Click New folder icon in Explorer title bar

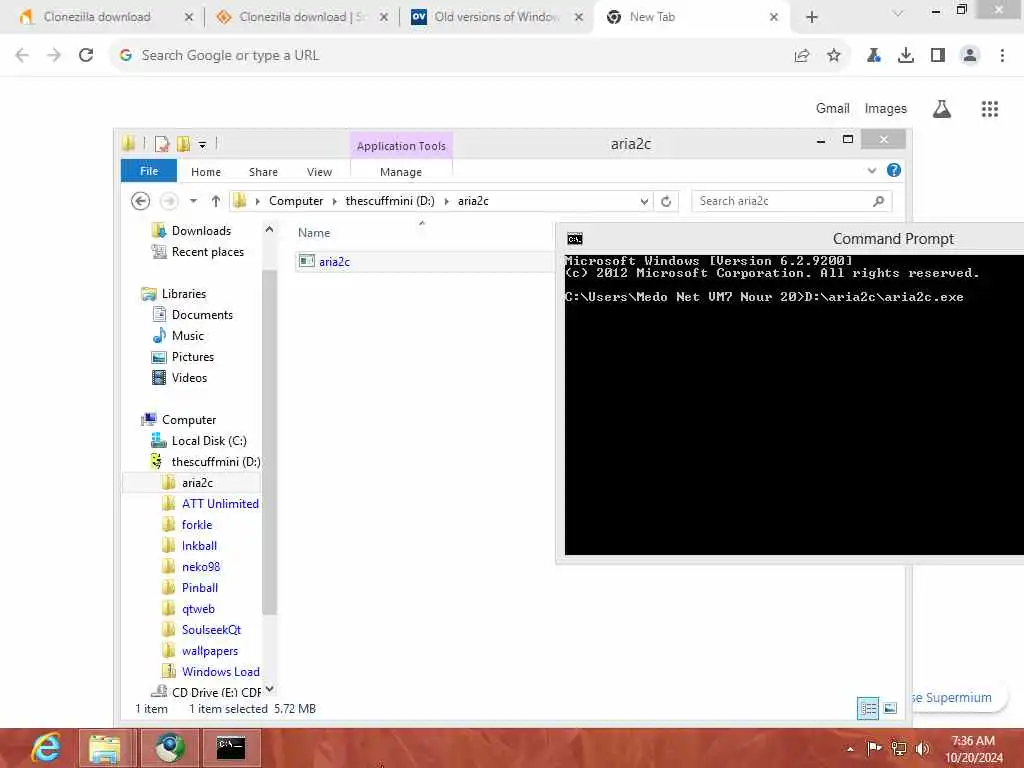(184, 144)
